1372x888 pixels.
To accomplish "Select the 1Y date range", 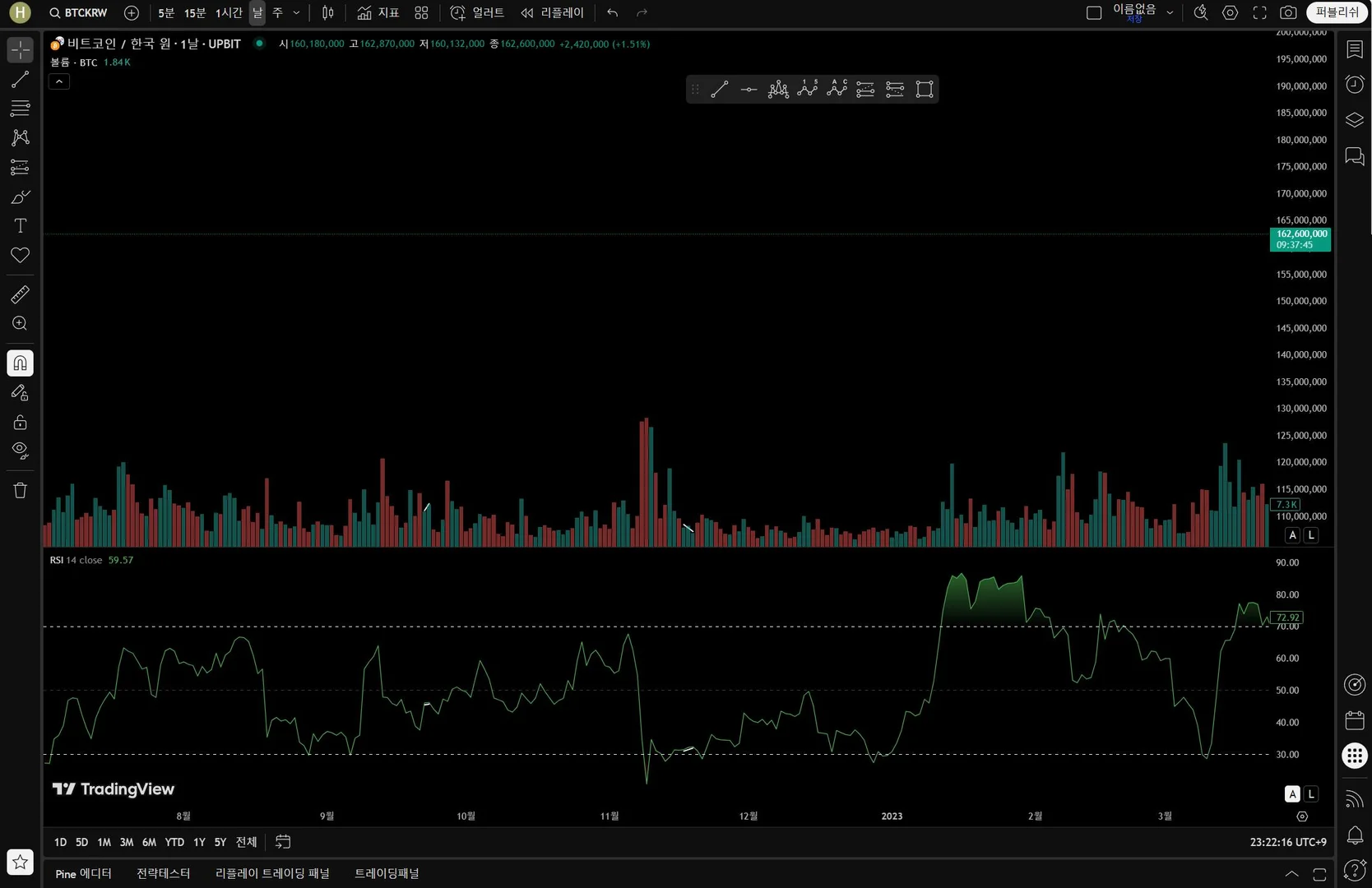I will pyautogui.click(x=199, y=842).
